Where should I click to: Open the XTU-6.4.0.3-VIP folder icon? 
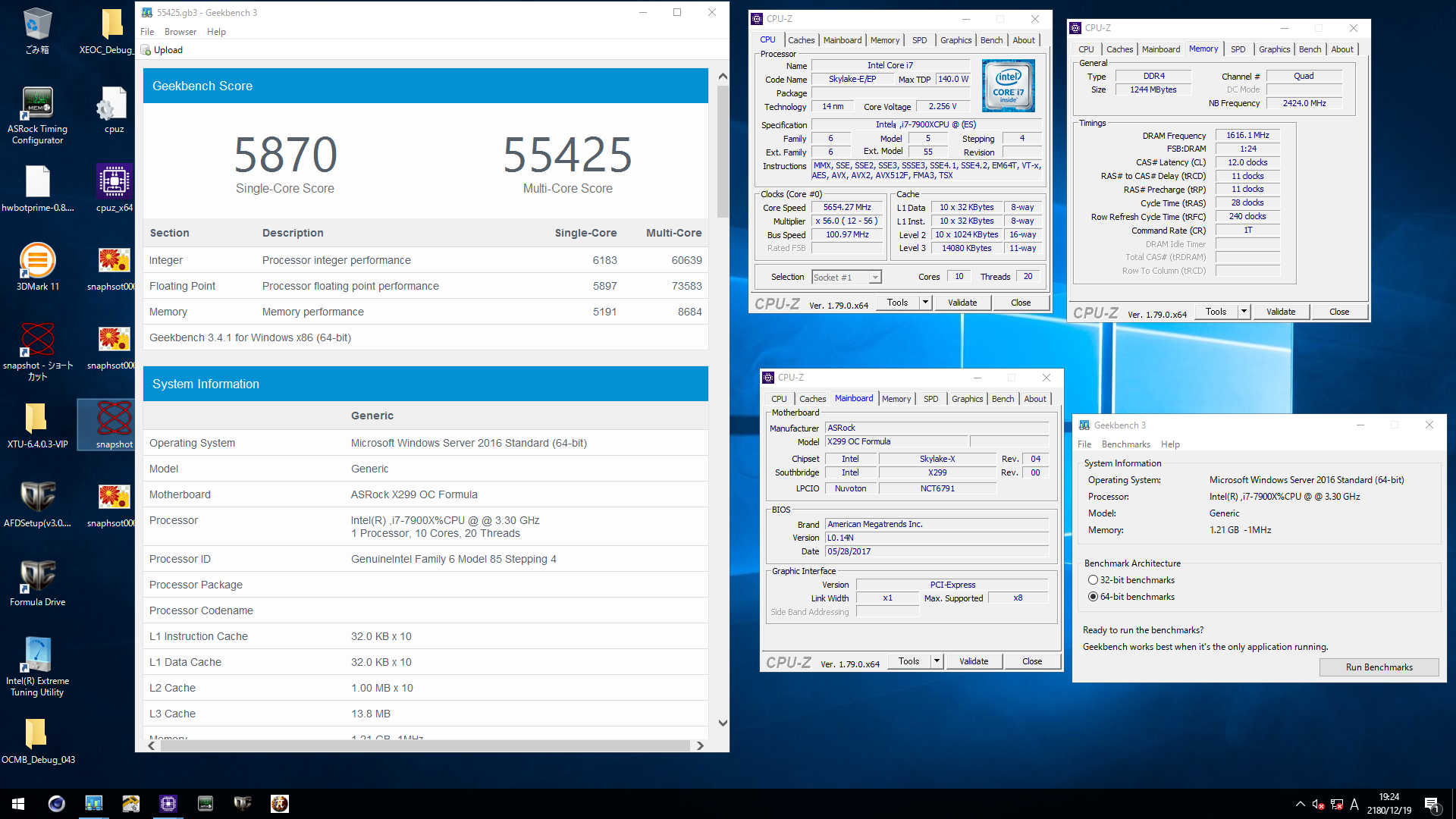(37, 425)
